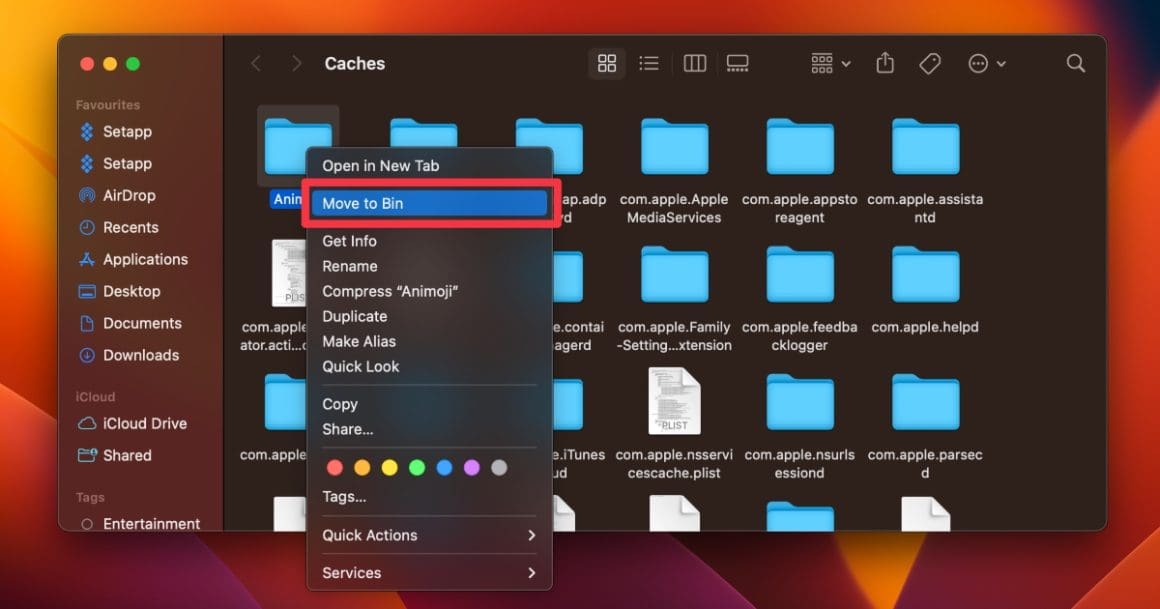
Task: Switch to column view
Action: click(694, 63)
